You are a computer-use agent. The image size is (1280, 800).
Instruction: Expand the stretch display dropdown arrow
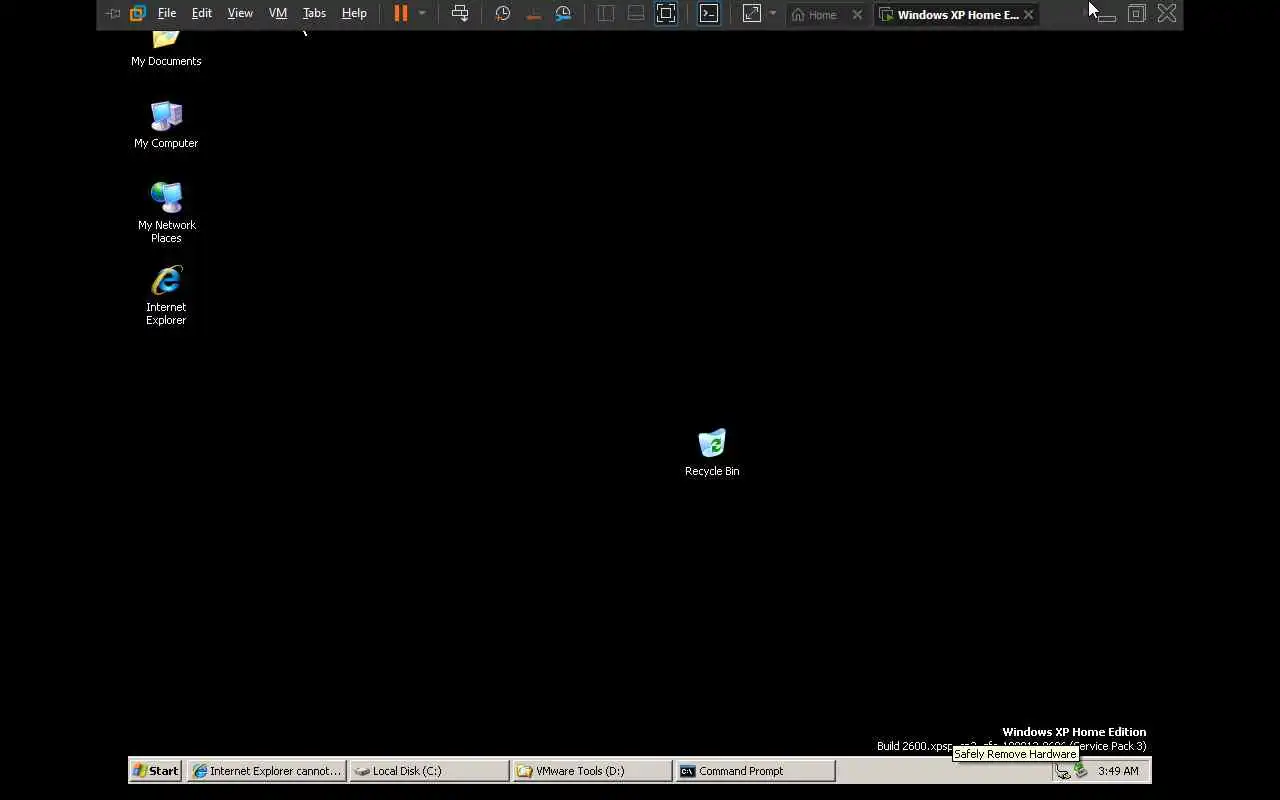point(773,14)
